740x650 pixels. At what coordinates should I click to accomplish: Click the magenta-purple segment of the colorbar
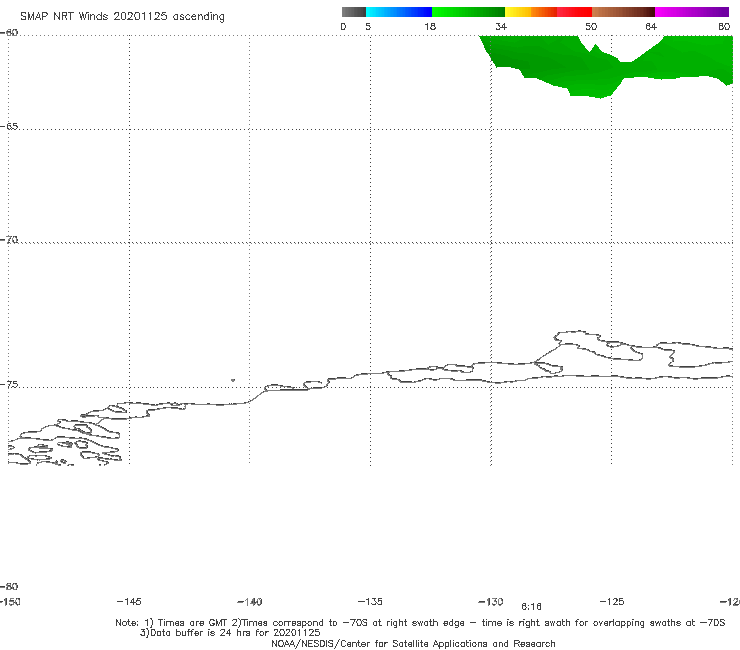click(692, 12)
